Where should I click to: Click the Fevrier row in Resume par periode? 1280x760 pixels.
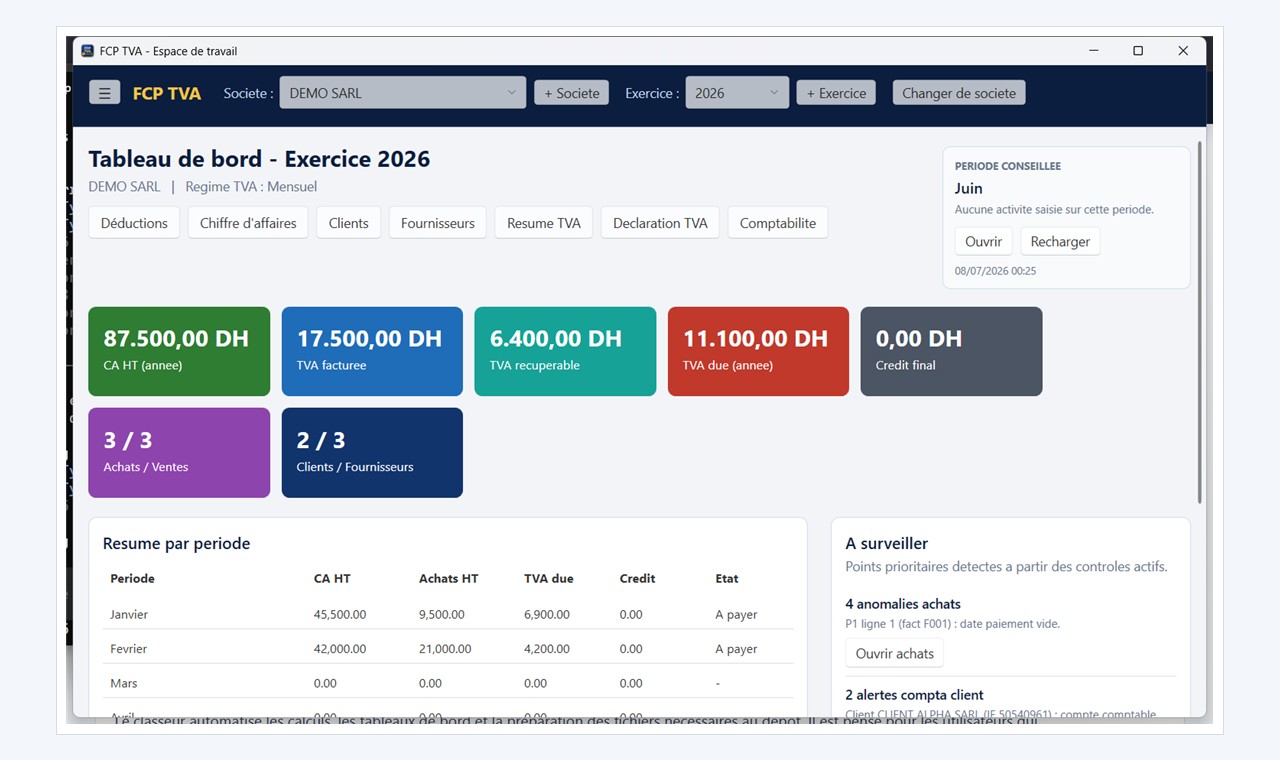pyautogui.click(x=448, y=648)
